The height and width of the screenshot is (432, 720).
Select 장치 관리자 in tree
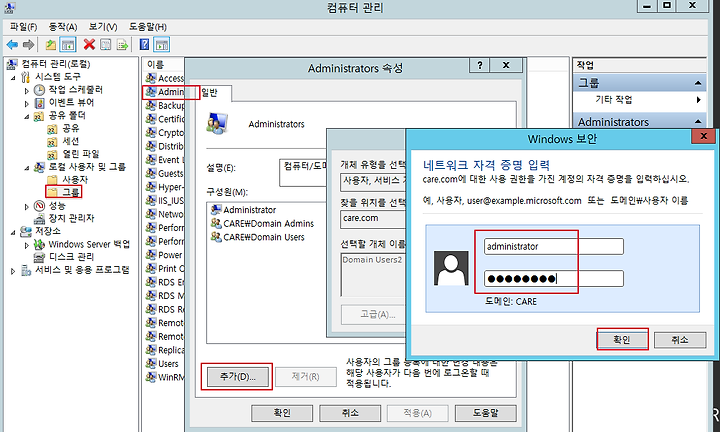coord(71,218)
